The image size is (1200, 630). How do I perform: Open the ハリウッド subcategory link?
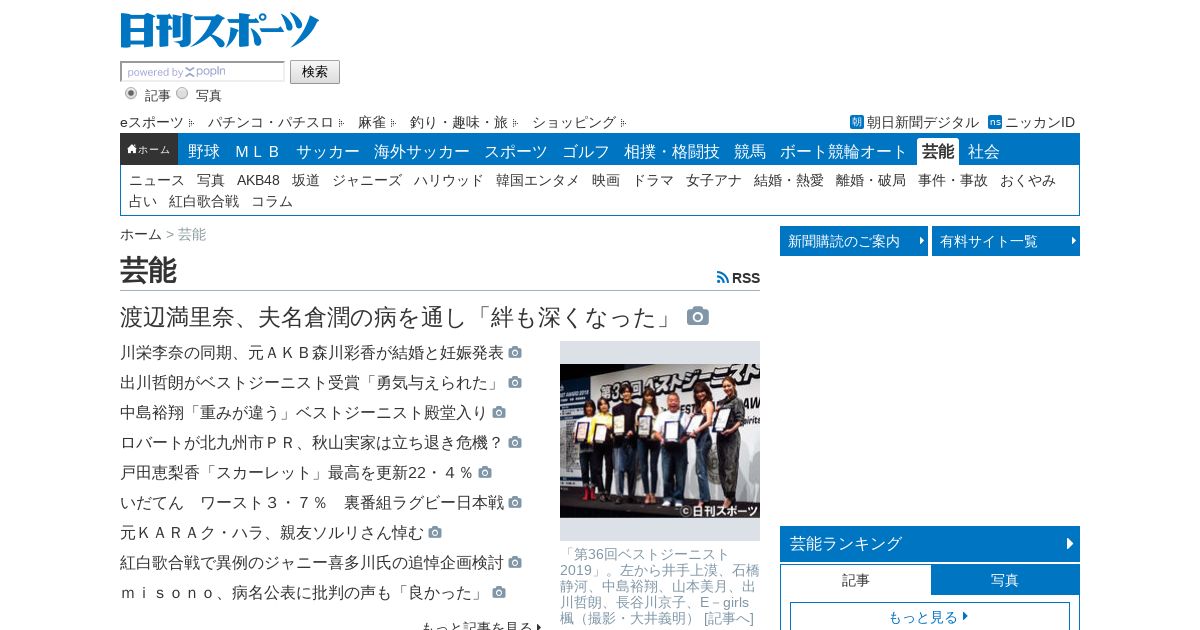[449, 180]
